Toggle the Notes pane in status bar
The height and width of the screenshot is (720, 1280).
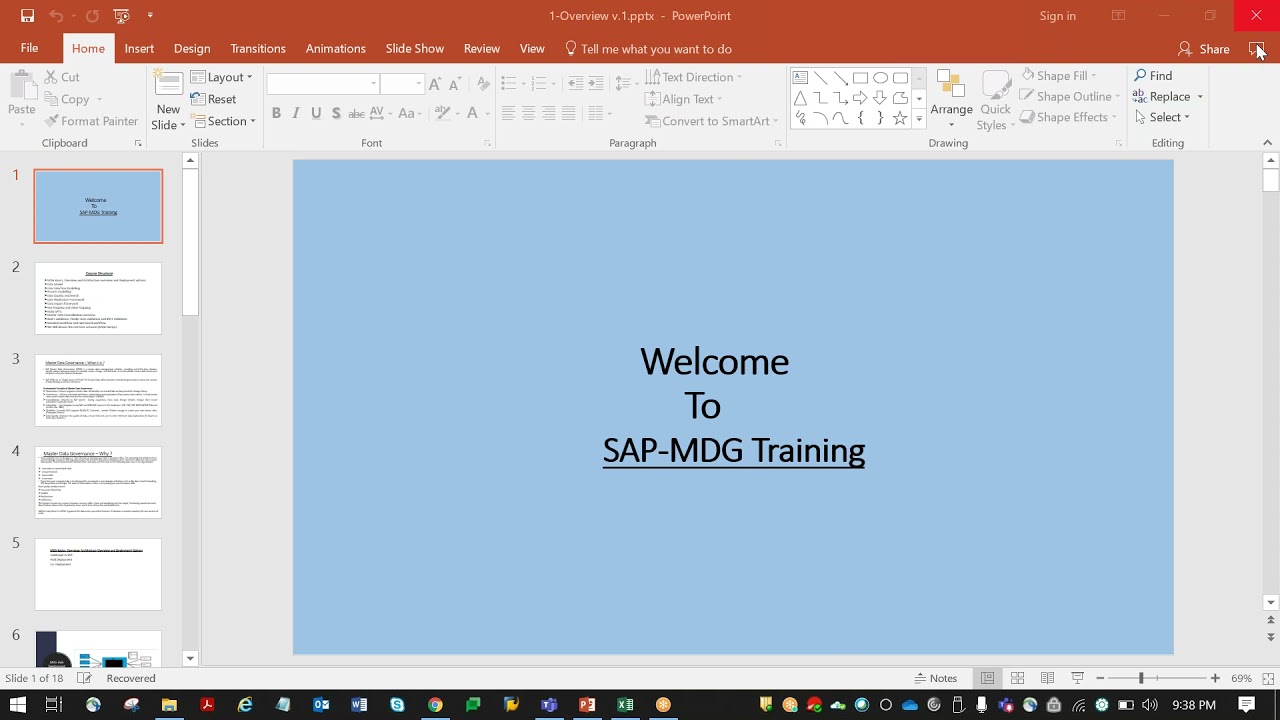[x=936, y=678]
